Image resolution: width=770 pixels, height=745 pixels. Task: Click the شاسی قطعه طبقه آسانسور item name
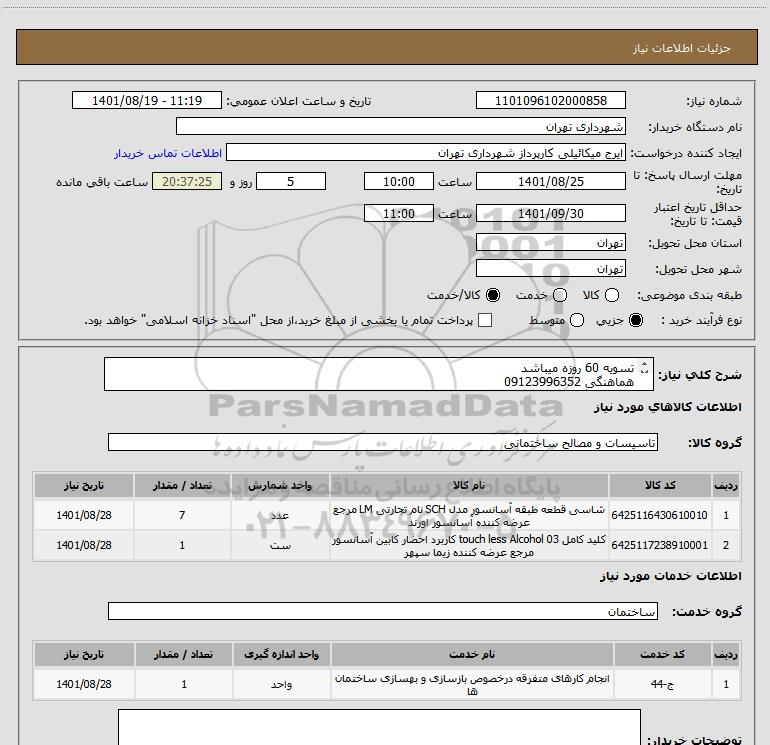pyautogui.click(x=469, y=516)
